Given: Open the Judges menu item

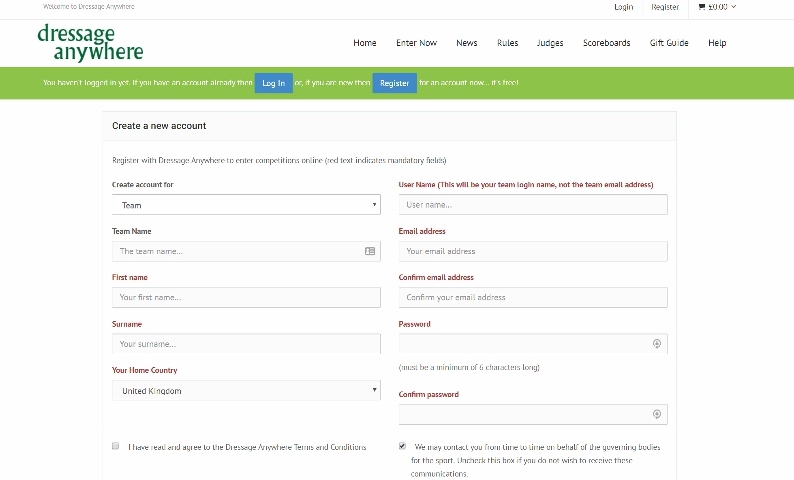Looking at the screenshot, I should click(550, 43).
